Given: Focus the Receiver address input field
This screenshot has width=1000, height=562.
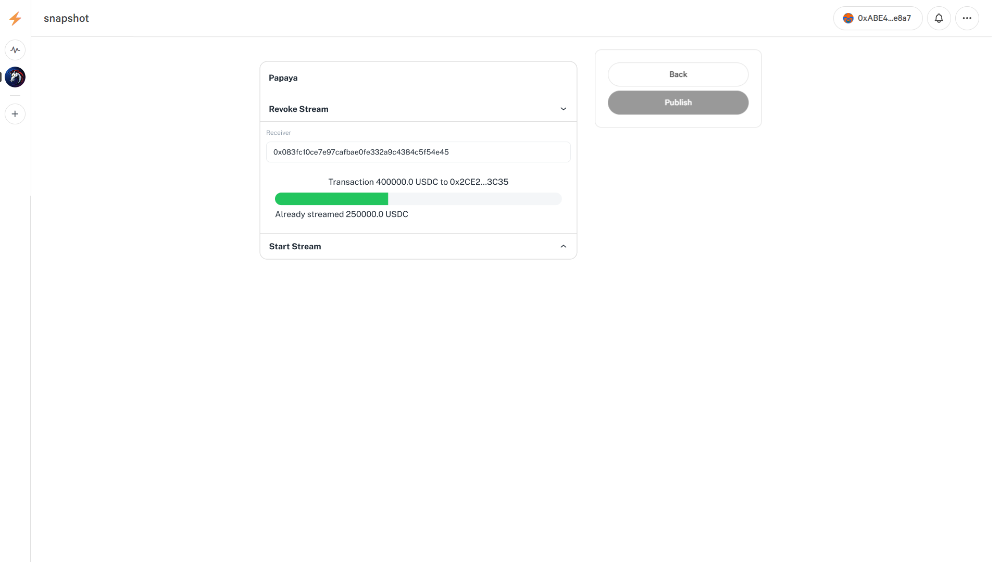Looking at the screenshot, I should point(418,152).
